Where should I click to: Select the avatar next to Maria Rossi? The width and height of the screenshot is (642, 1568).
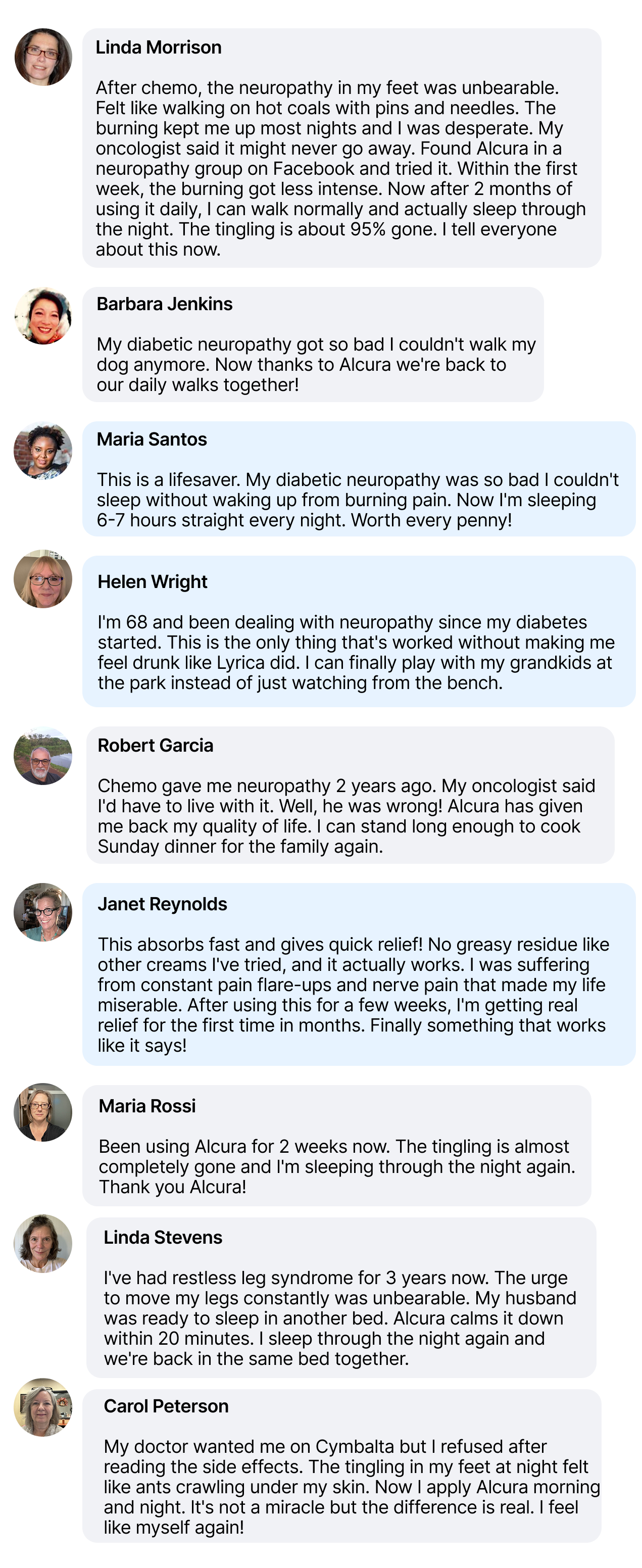[x=43, y=1112]
